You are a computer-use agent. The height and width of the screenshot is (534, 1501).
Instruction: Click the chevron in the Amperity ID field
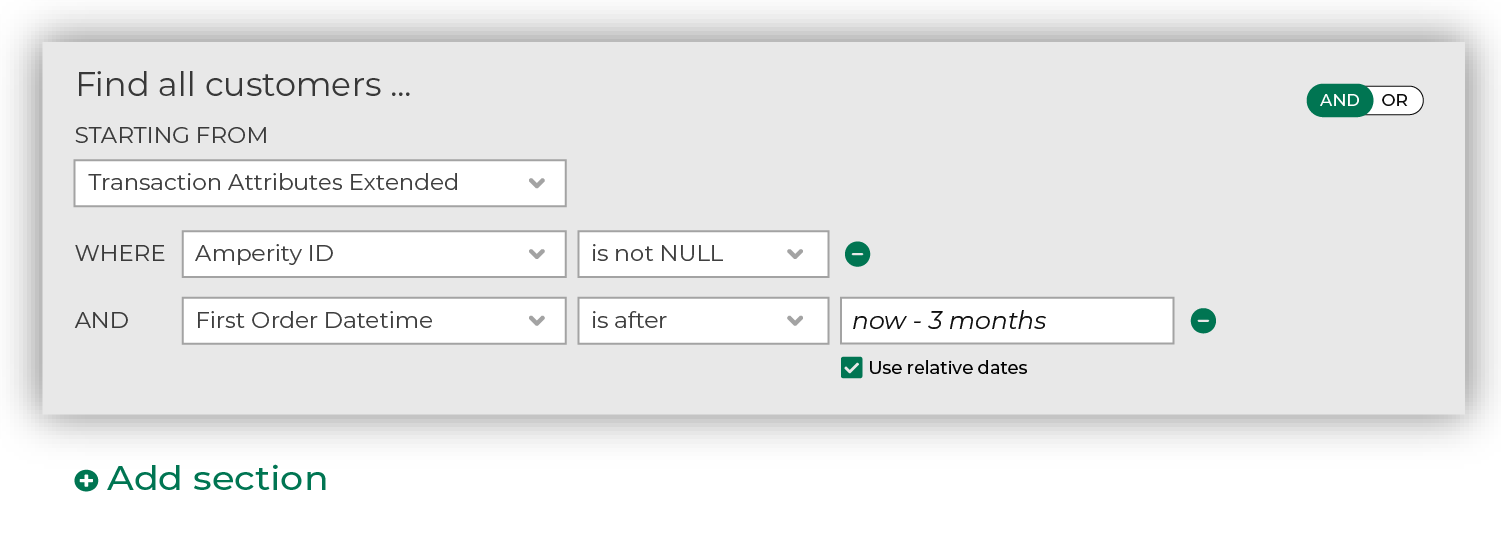coord(537,254)
